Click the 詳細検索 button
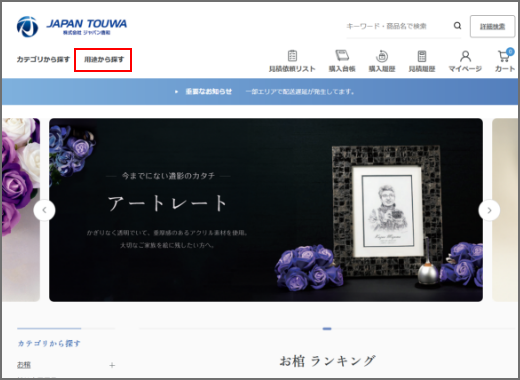 (x=492, y=26)
